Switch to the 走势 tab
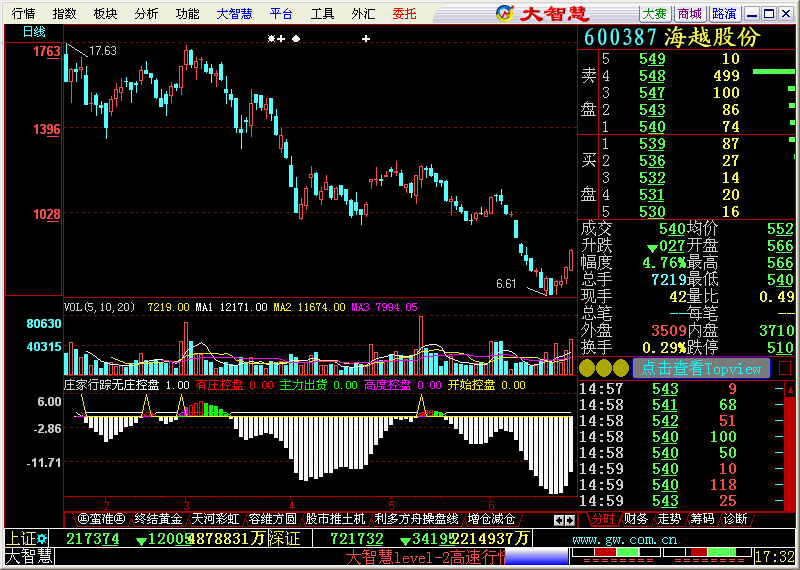Screen dimensions: 800x570 click(x=669, y=519)
